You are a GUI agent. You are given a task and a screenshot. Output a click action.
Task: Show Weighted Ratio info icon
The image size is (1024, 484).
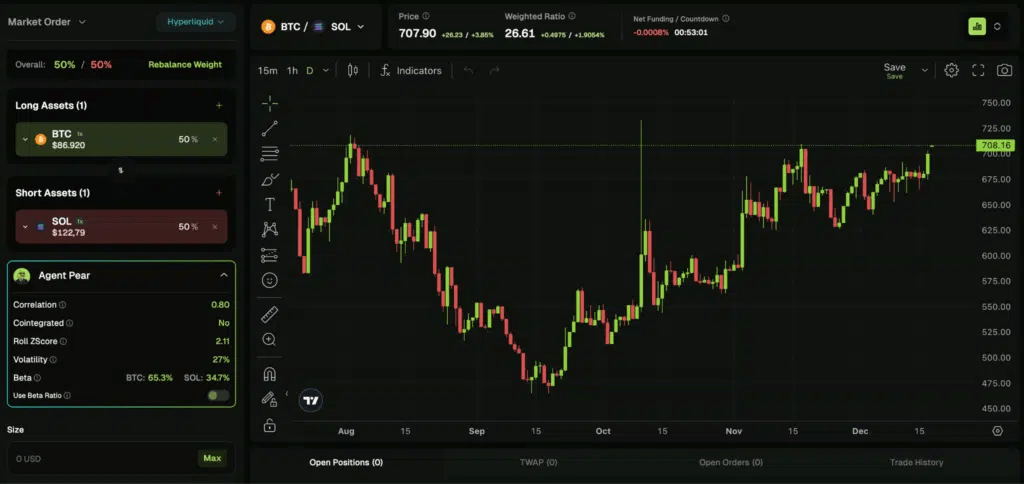pos(572,16)
